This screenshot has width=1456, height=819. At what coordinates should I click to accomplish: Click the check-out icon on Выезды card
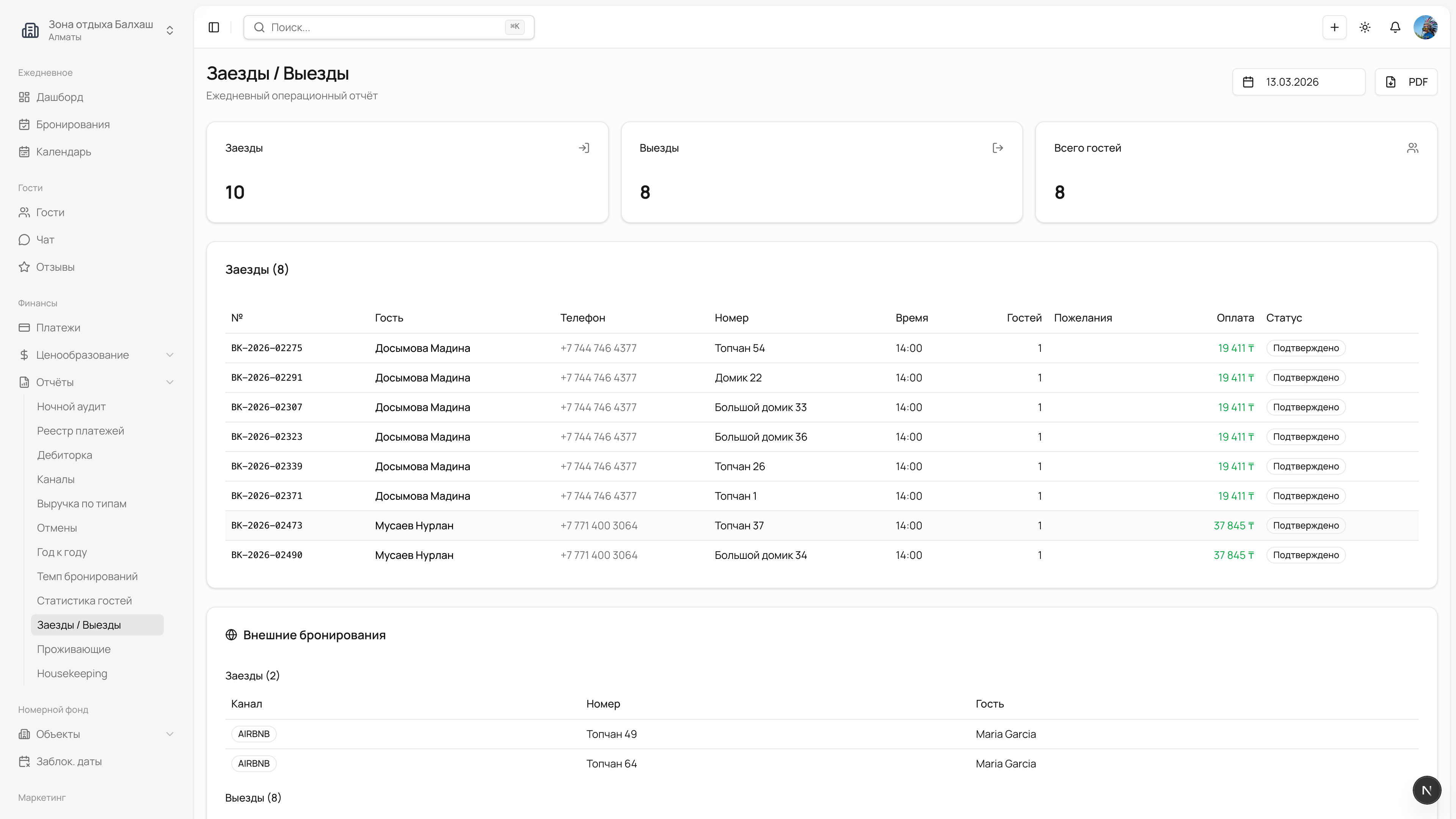click(x=998, y=148)
